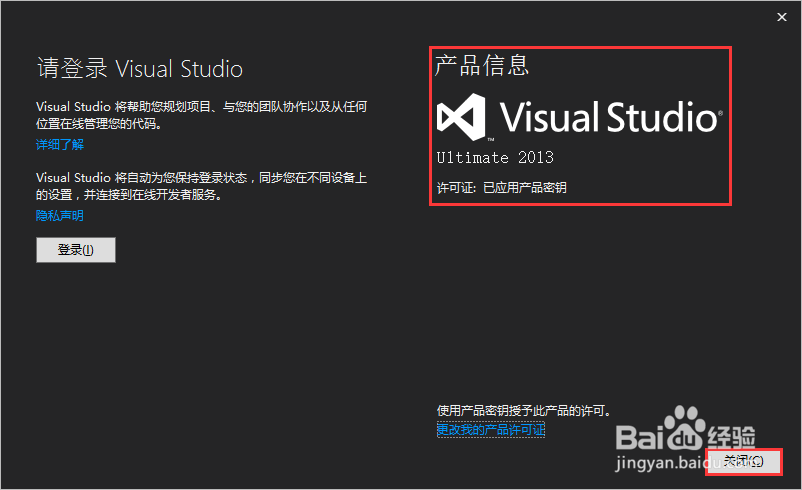Click the 请登录 Visual Studio heading
This screenshot has width=802, height=490.
click(x=140, y=69)
